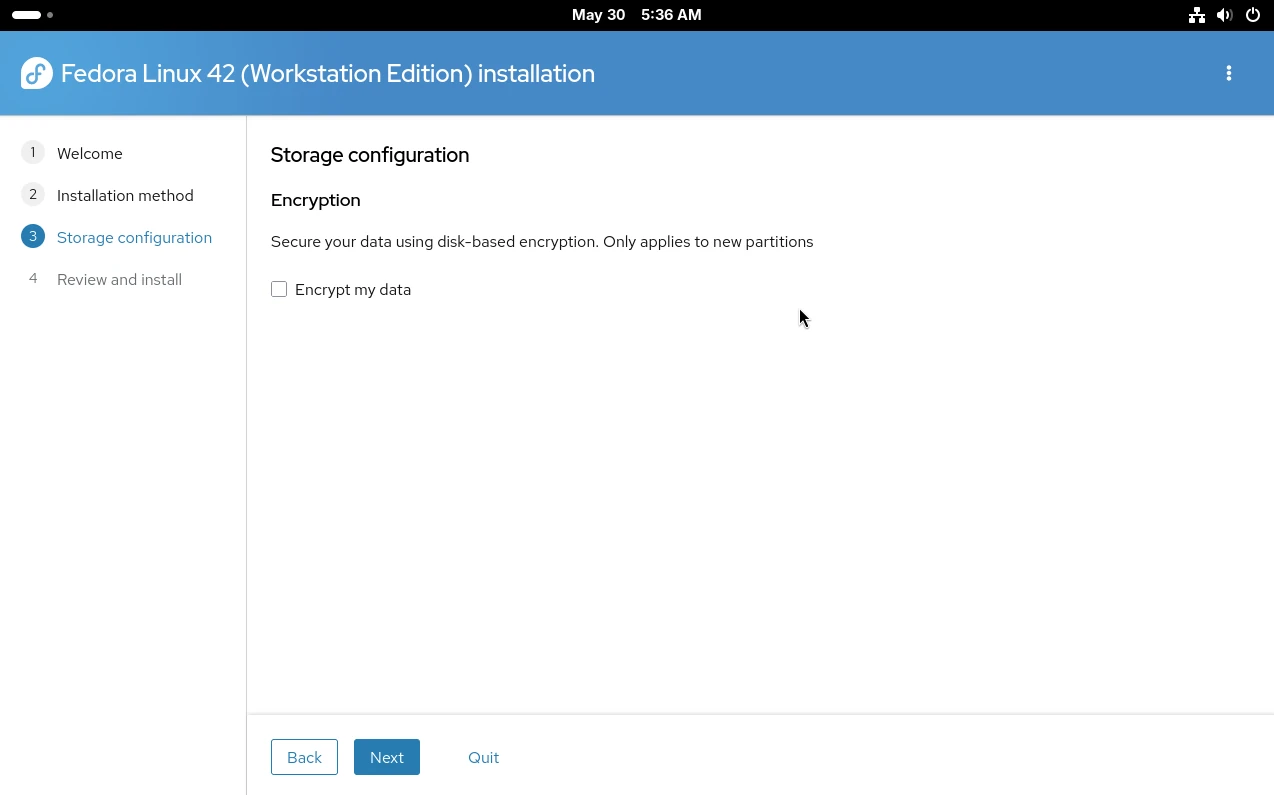Viewport: 1274px width, 795px height.
Task: Open the clock and calendar in top bar
Action: (636, 15)
